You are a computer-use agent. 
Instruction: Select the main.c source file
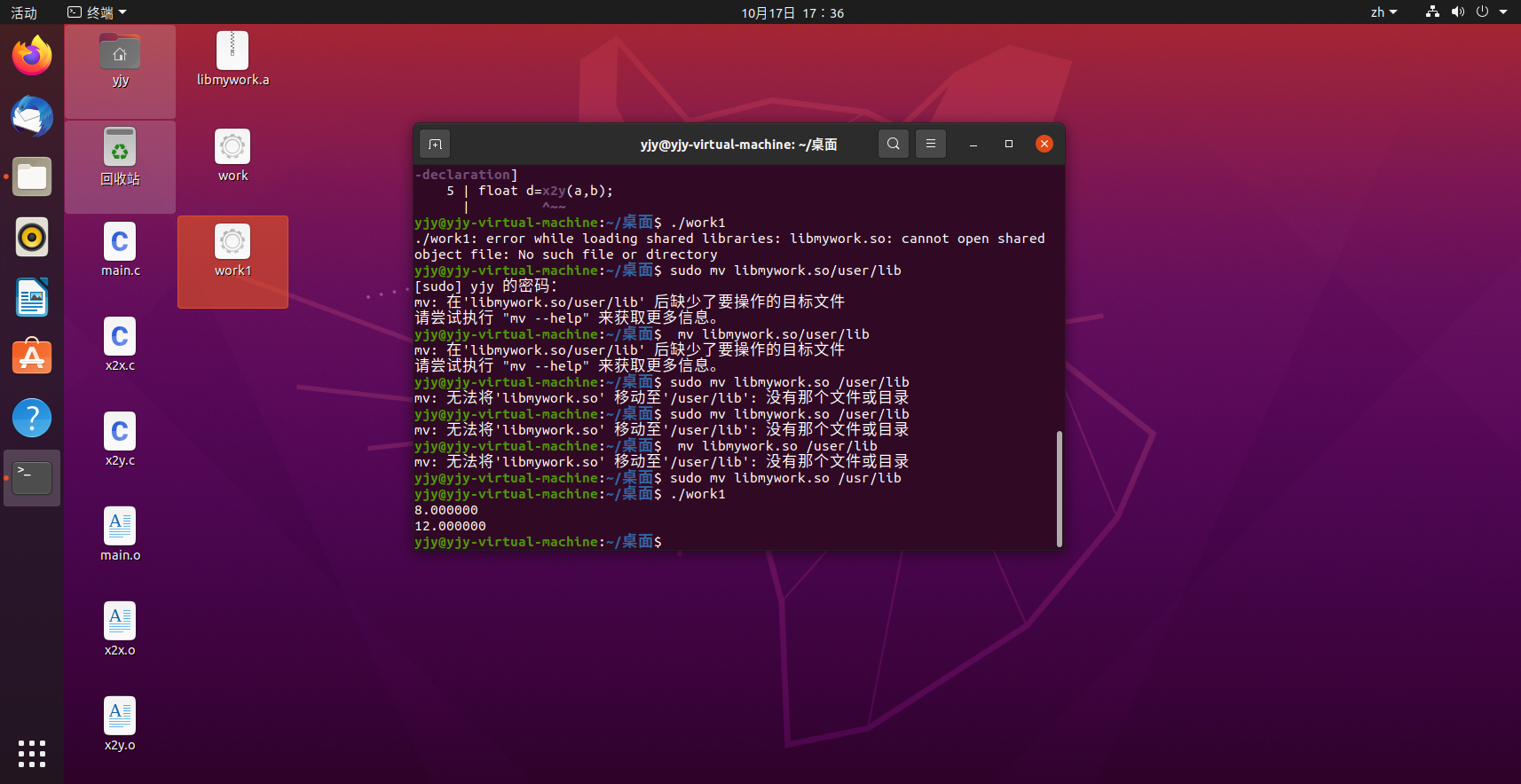pos(120,250)
